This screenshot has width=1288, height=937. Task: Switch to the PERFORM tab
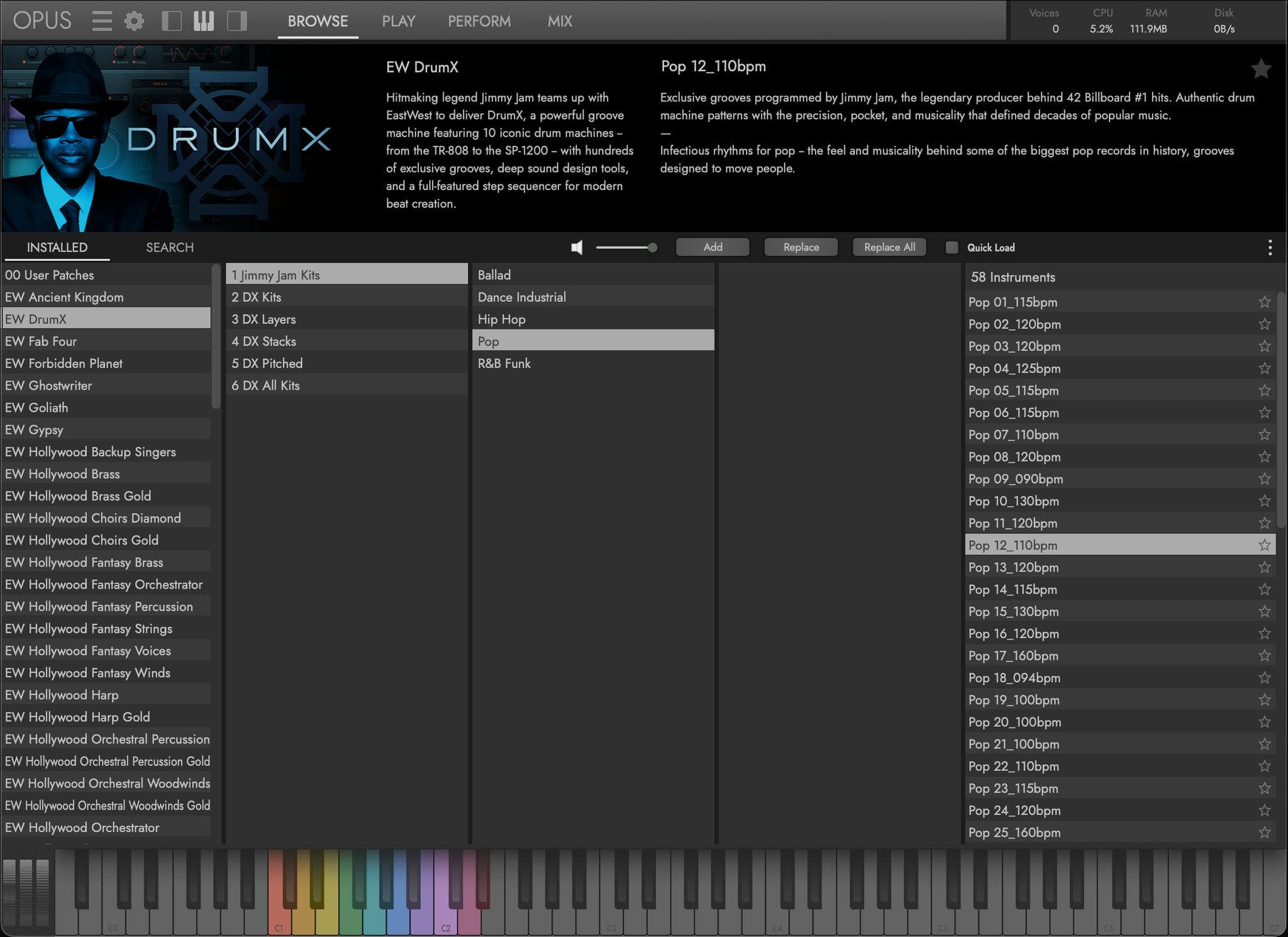pos(479,21)
